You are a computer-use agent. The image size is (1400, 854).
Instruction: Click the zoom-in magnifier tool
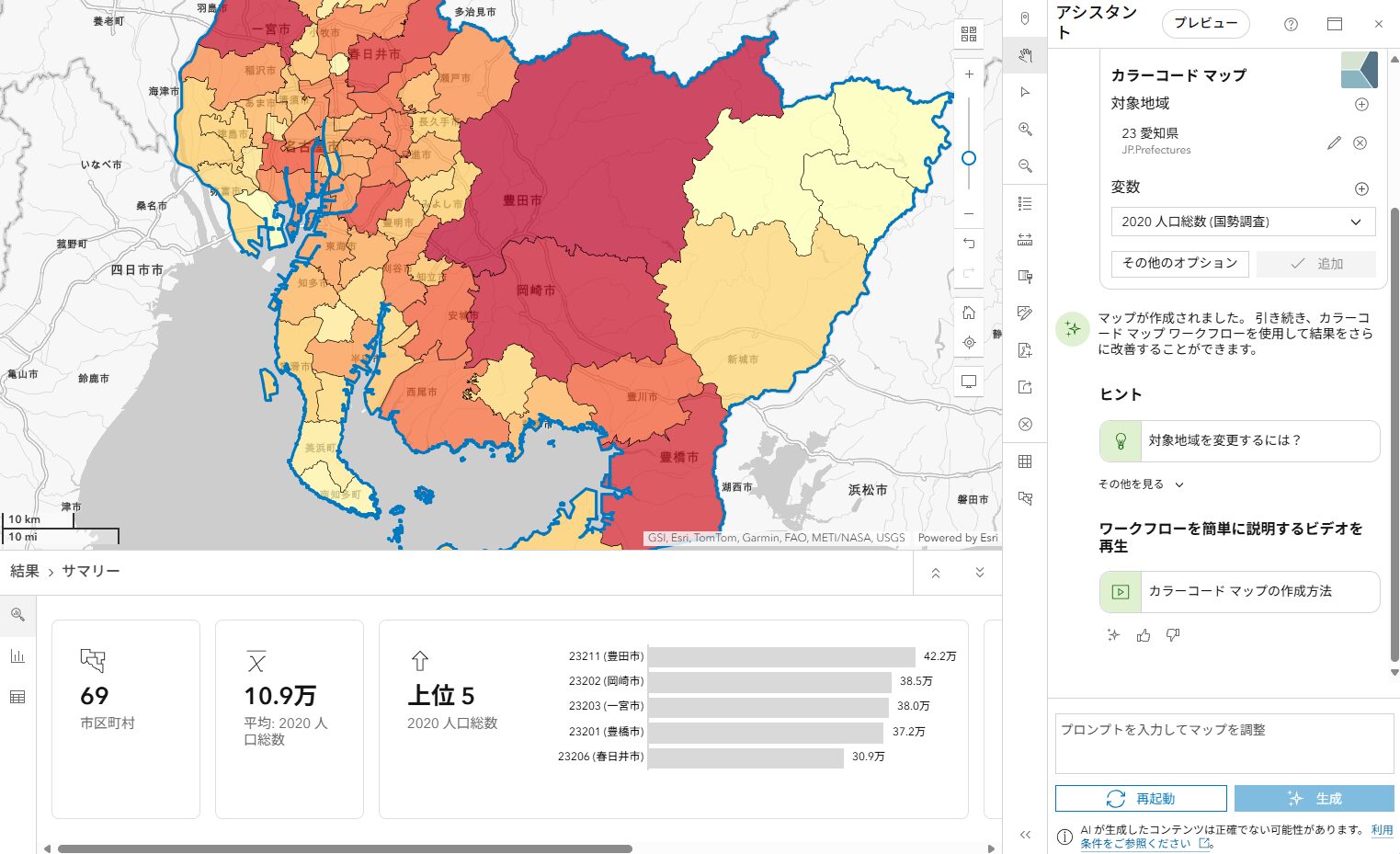(x=1025, y=130)
